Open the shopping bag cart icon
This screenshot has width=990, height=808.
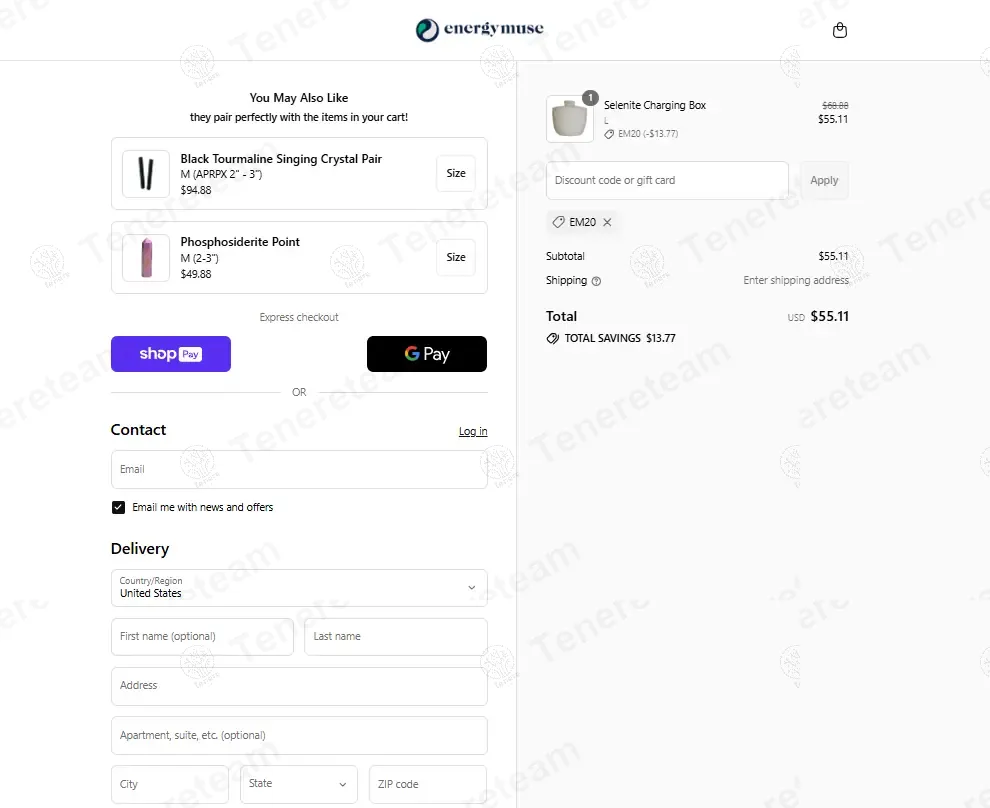840,30
